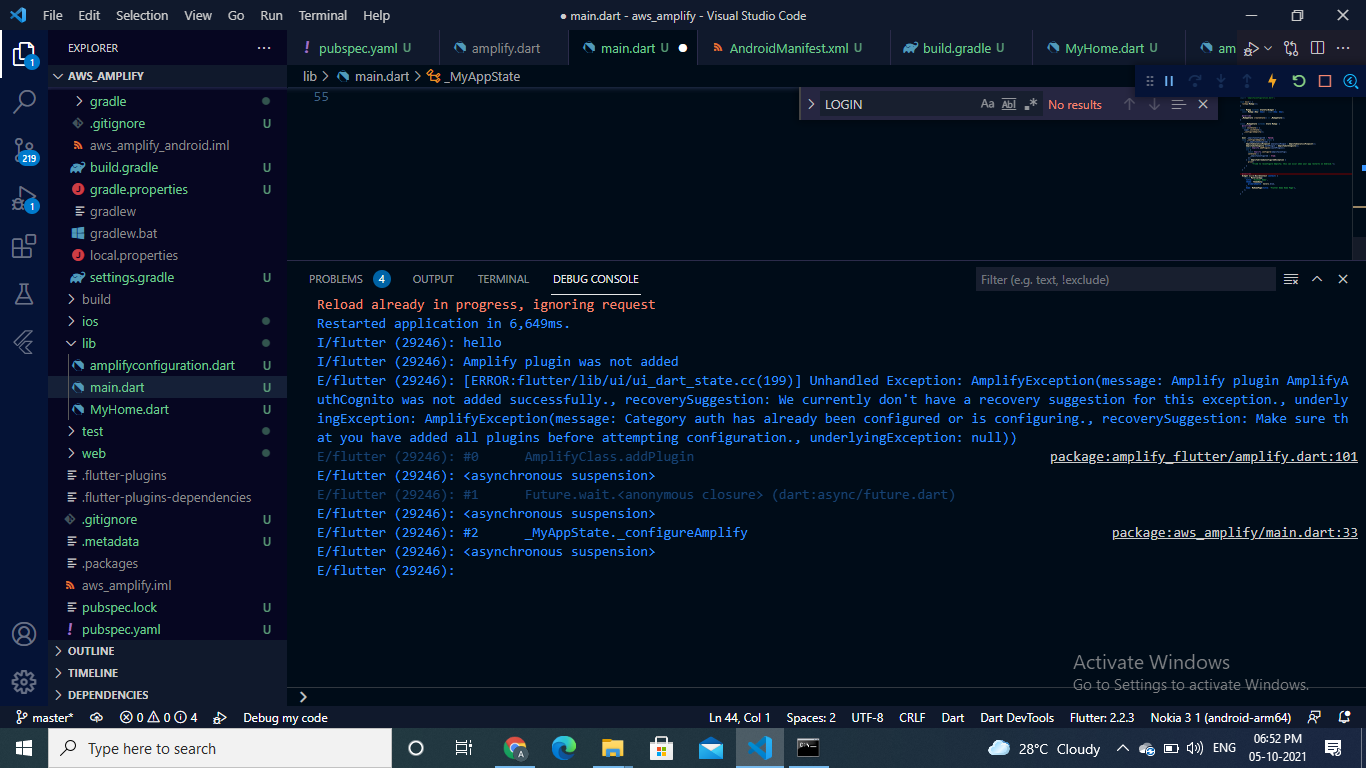This screenshot has width=1366, height=768.
Task: Restart the app using the green restart icon
Action: [1298, 81]
